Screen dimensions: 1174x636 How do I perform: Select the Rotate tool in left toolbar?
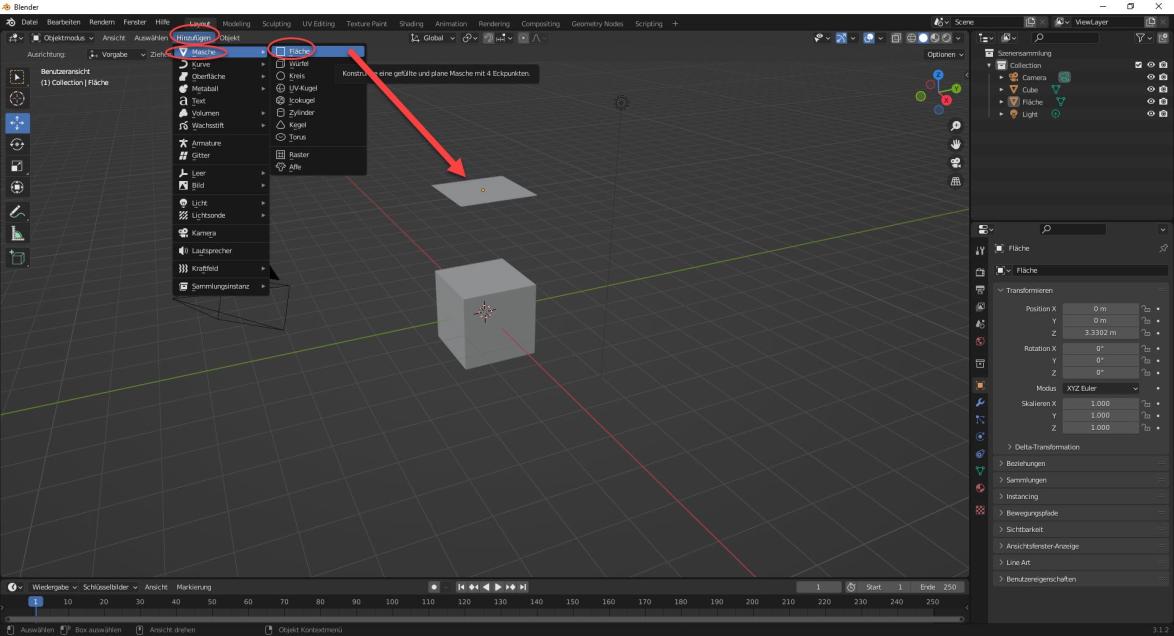[18, 144]
